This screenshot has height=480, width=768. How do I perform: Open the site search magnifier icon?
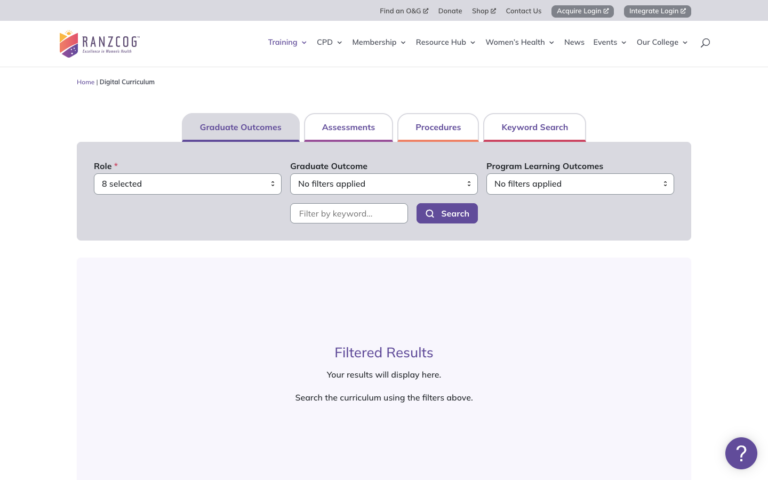tap(705, 43)
